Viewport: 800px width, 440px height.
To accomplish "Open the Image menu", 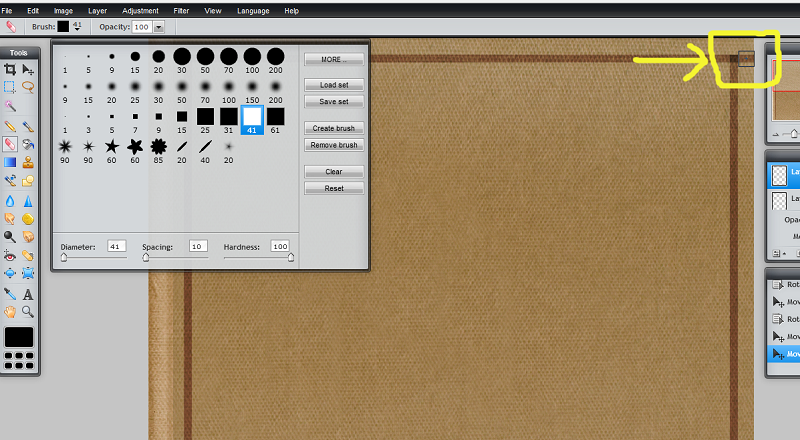I will tap(63, 10).
